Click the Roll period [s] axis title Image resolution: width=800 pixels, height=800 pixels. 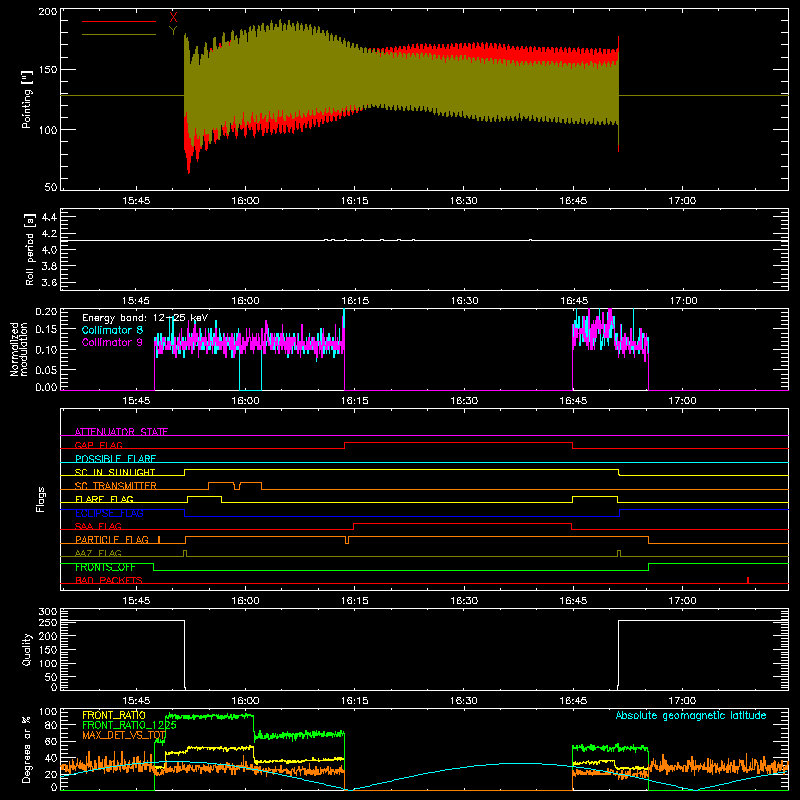(29, 249)
